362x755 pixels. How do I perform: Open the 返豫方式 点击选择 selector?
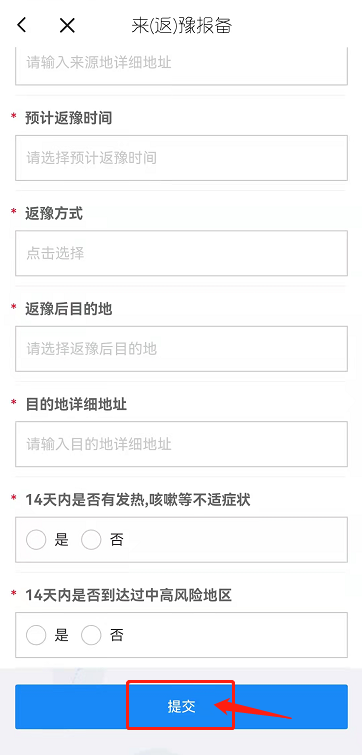(x=181, y=253)
